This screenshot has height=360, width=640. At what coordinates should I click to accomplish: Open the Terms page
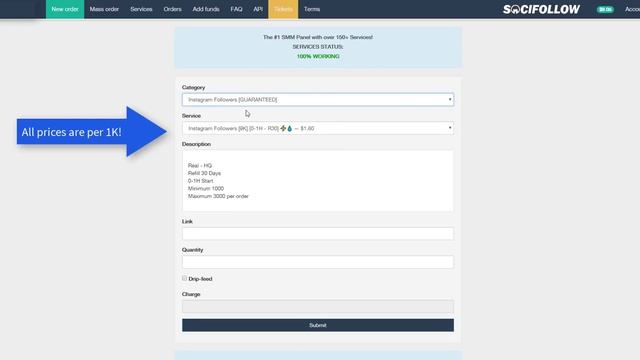(x=312, y=9)
